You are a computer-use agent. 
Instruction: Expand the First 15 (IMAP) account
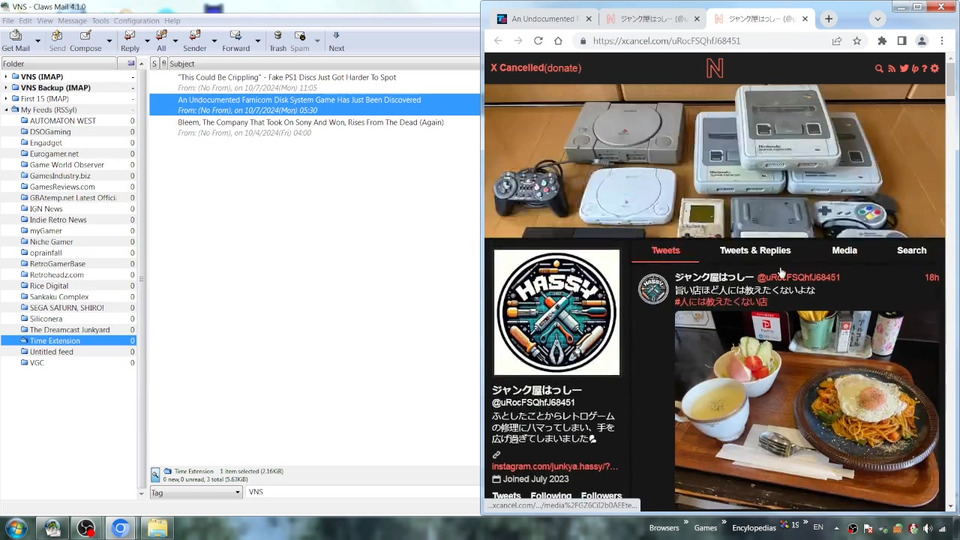click(x=6, y=99)
